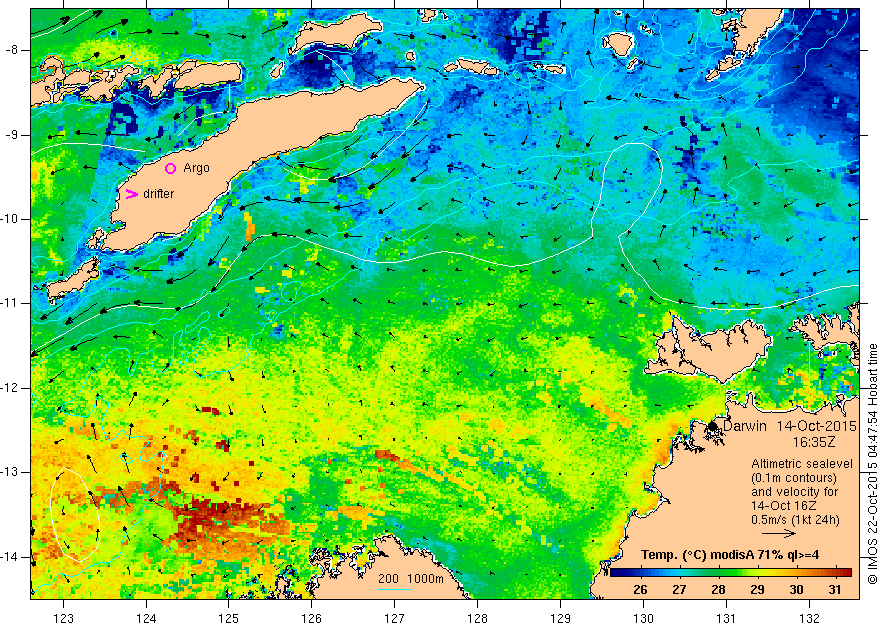Click the '200 1000m' depth legend text
The image size is (880, 630).
coord(410,579)
